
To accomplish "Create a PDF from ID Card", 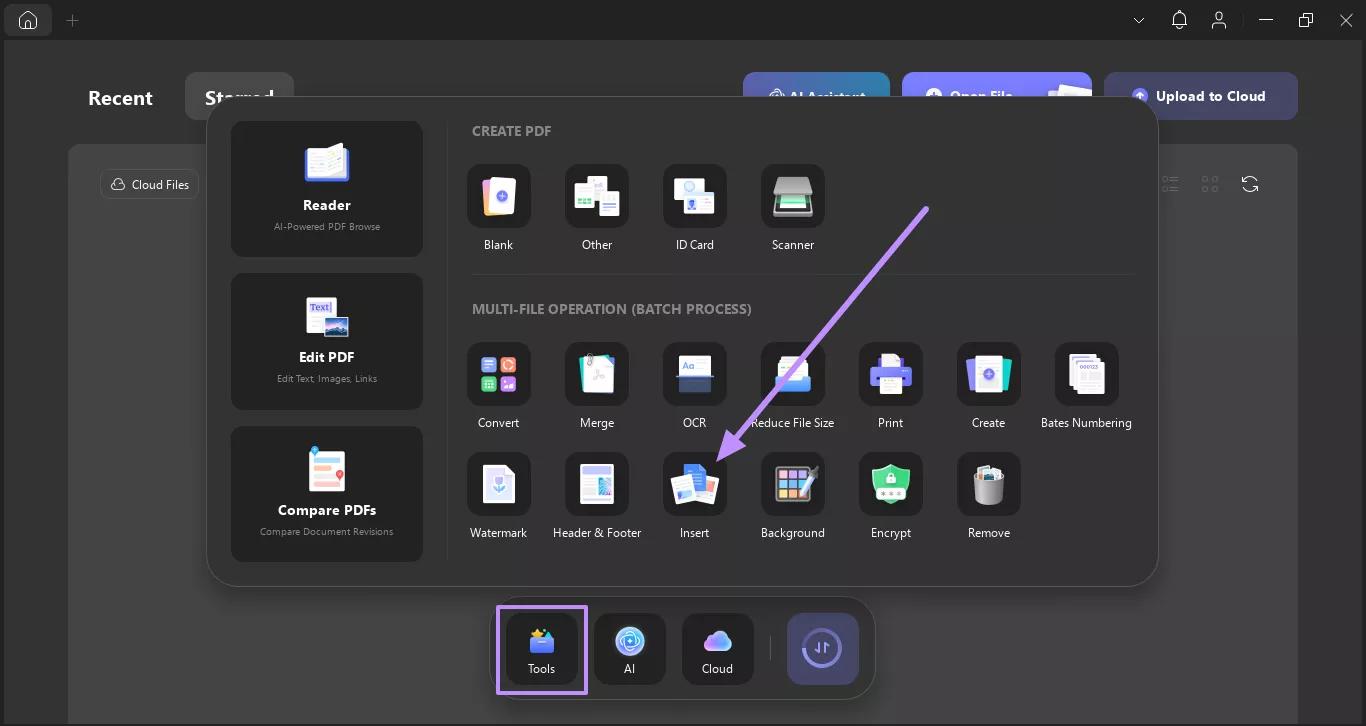I will [695, 196].
